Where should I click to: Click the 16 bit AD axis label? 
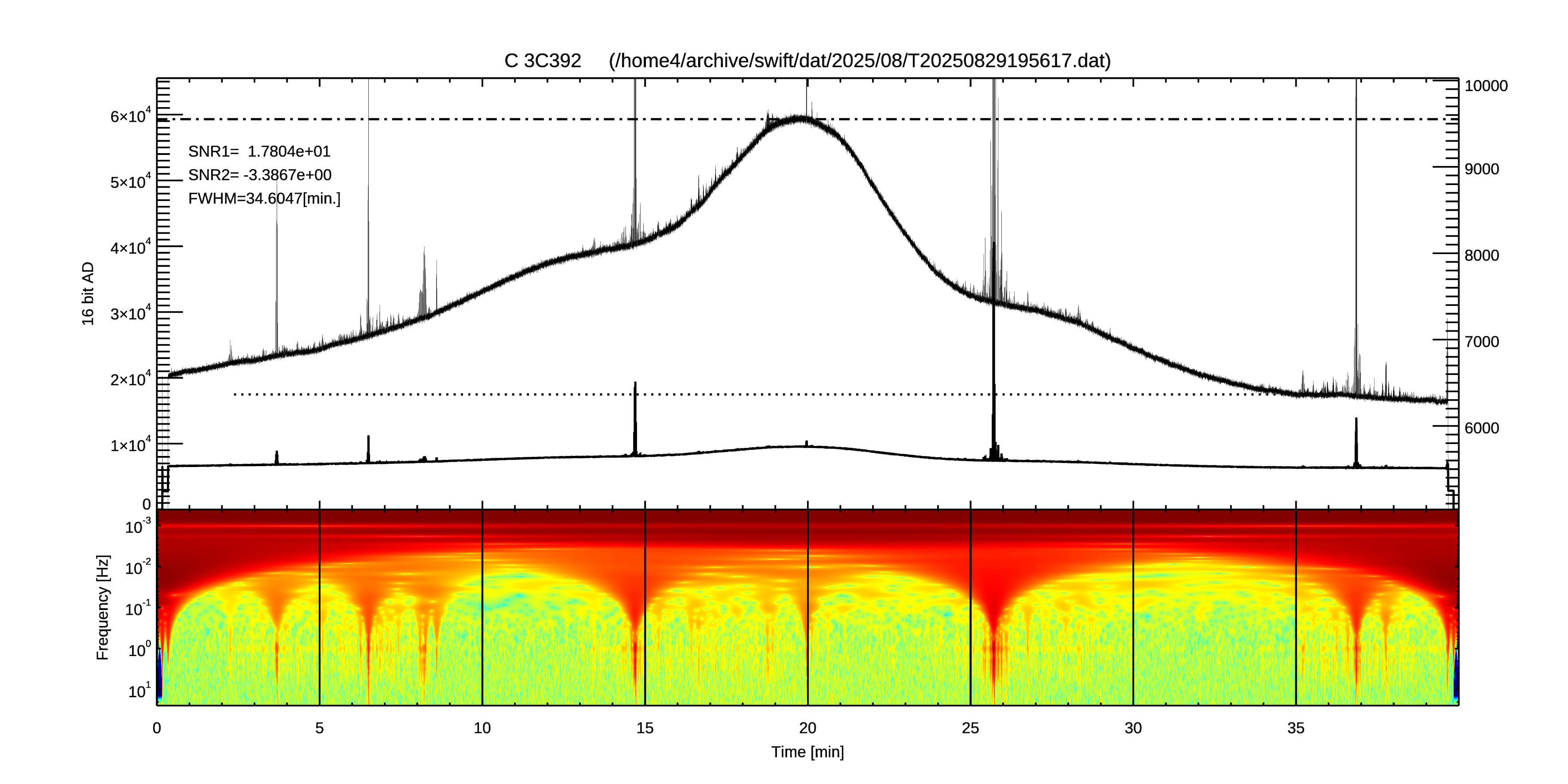pos(88,294)
